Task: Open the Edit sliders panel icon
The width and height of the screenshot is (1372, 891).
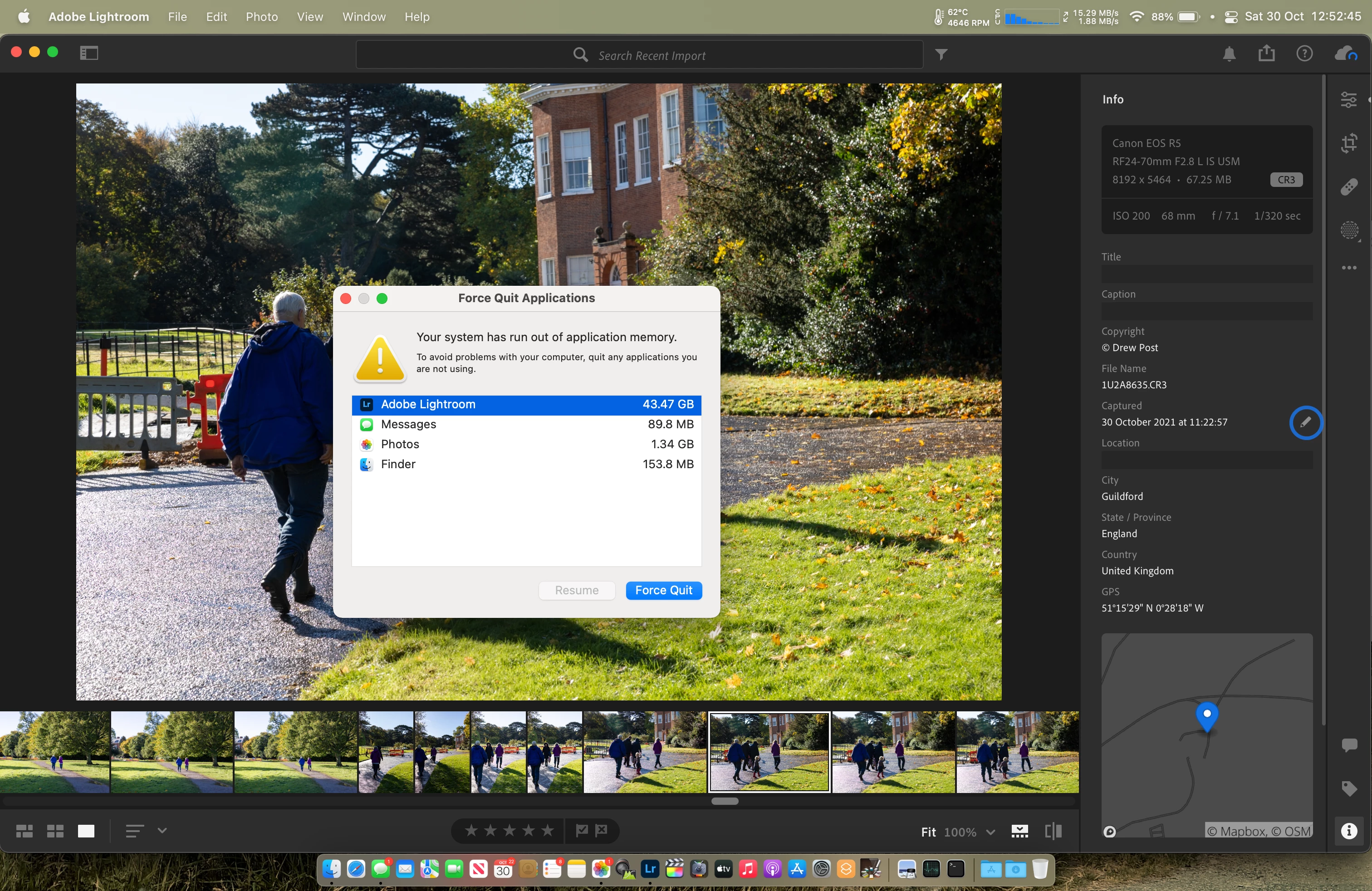Action: (x=1348, y=100)
